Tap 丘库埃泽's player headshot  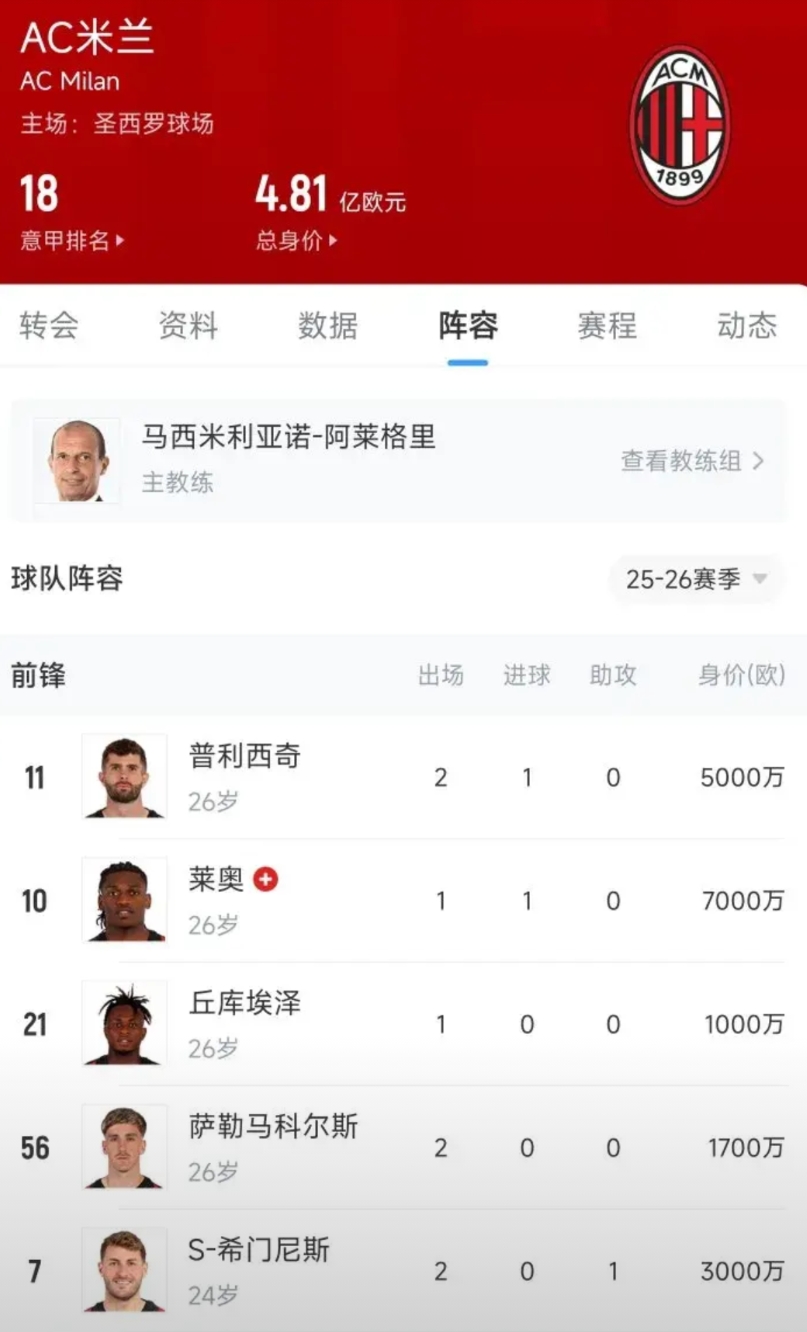point(124,1023)
